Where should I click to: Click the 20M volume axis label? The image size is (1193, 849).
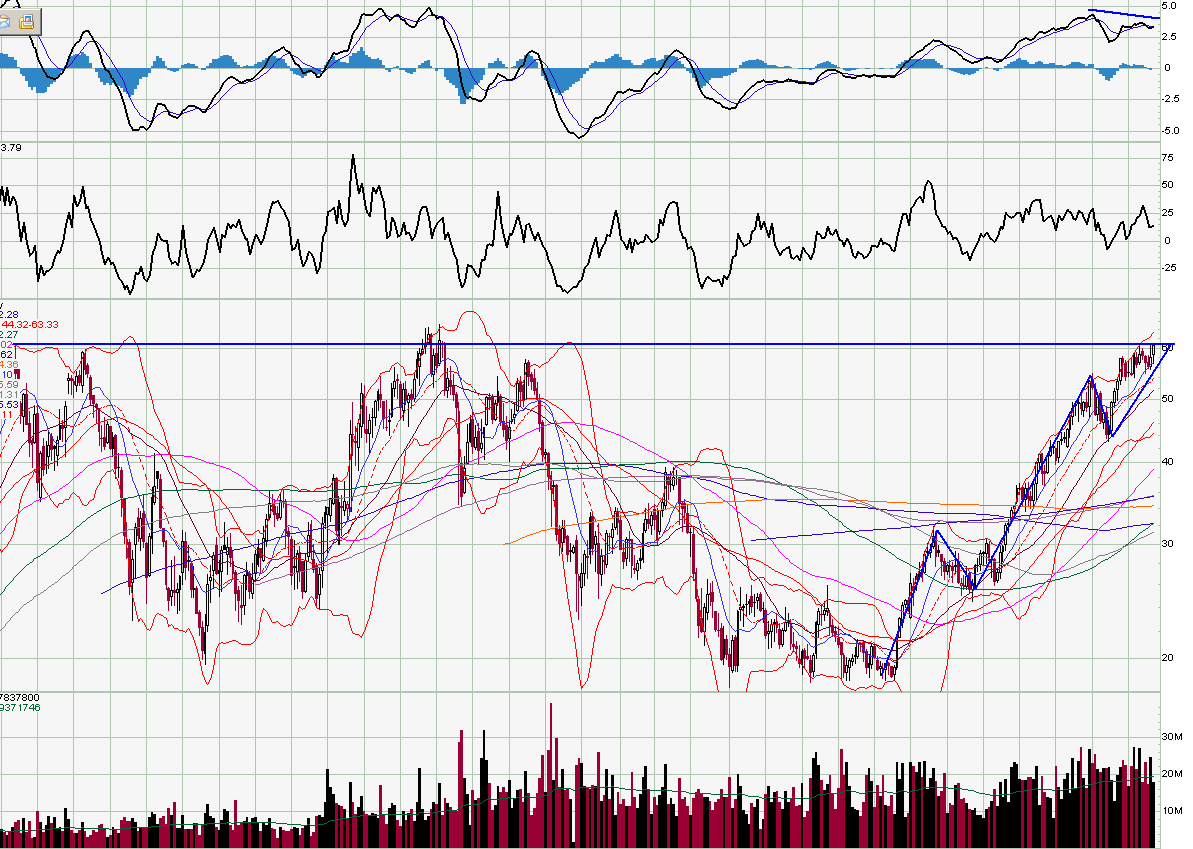[1172, 774]
